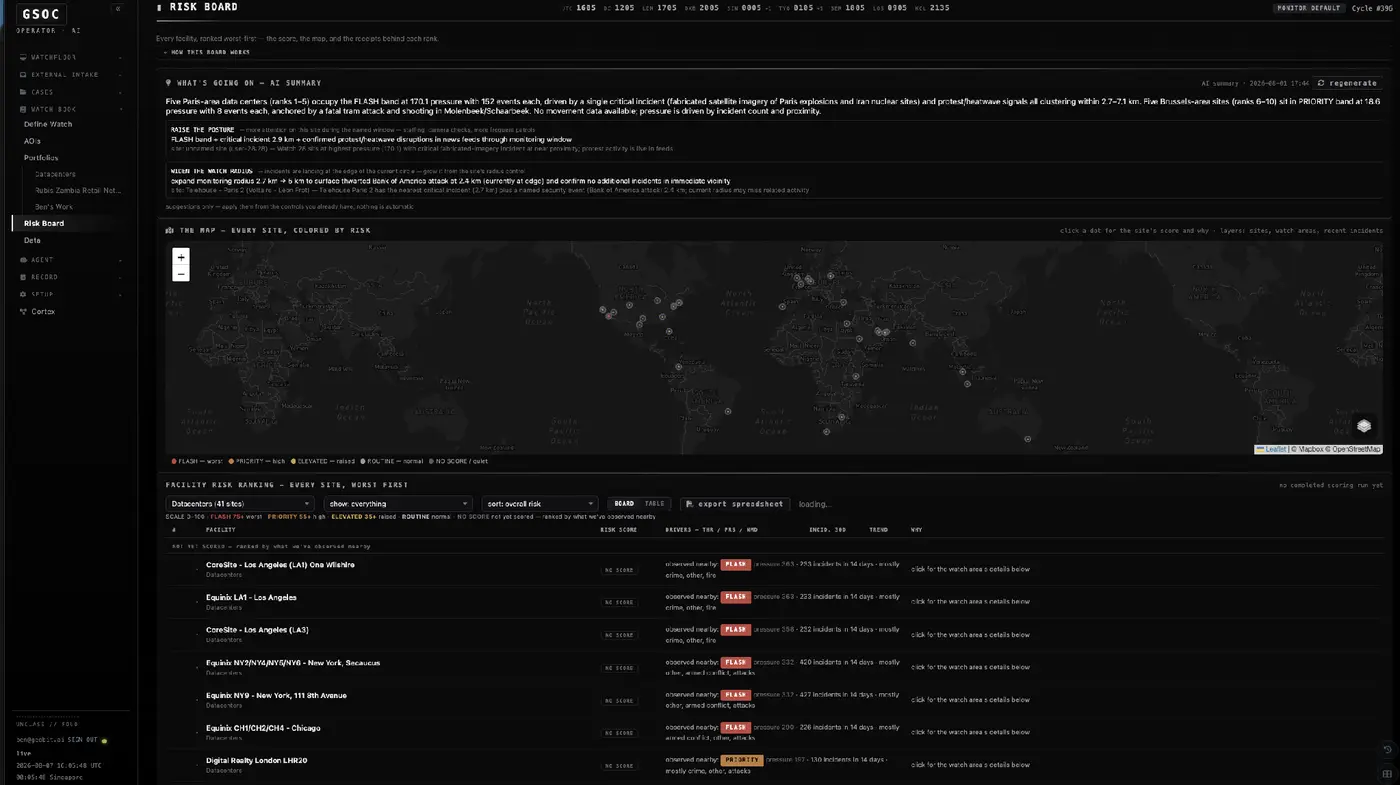Open the Rubis Zambia Retail portfolio in the sidebar
The width and height of the screenshot is (1400, 785).
tap(78, 190)
